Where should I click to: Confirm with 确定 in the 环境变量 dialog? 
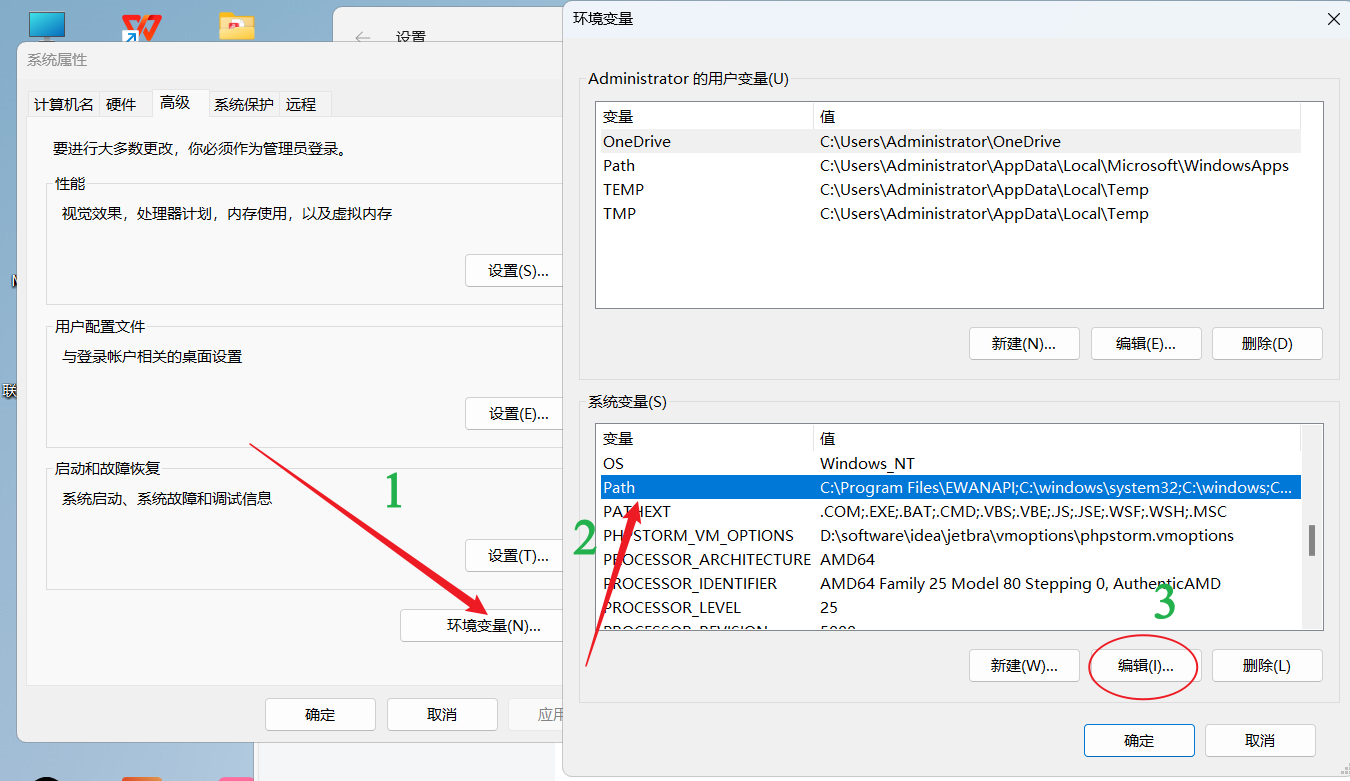pos(1139,740)
